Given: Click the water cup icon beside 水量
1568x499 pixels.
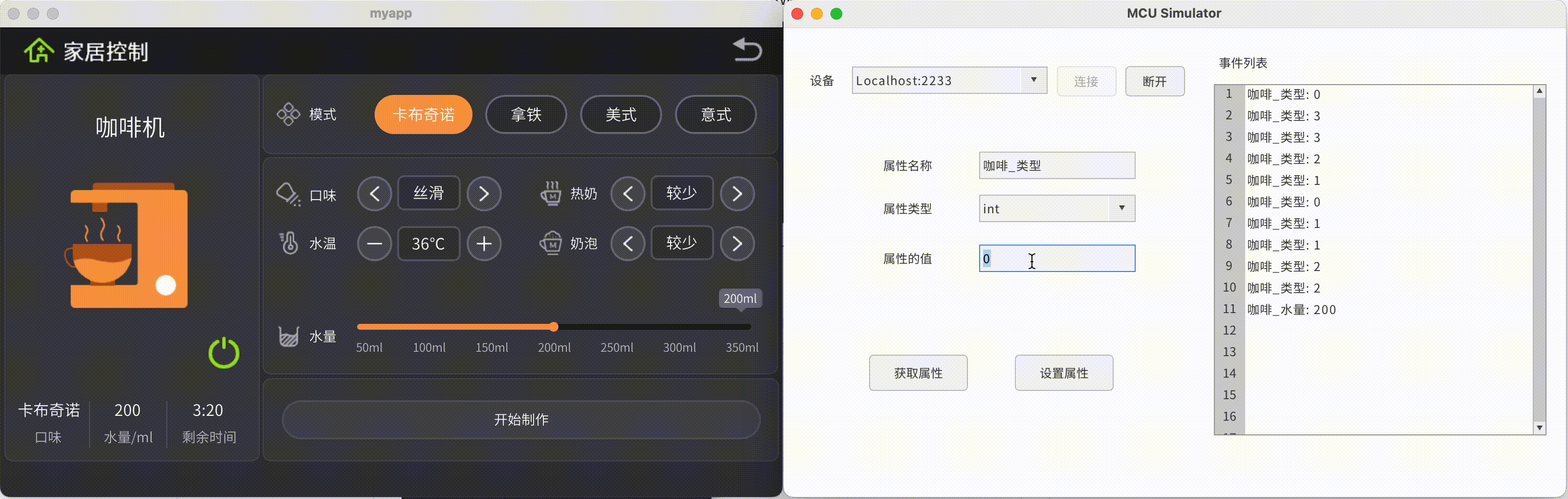Looking at the screenshot, I should [x=289, y=336].
